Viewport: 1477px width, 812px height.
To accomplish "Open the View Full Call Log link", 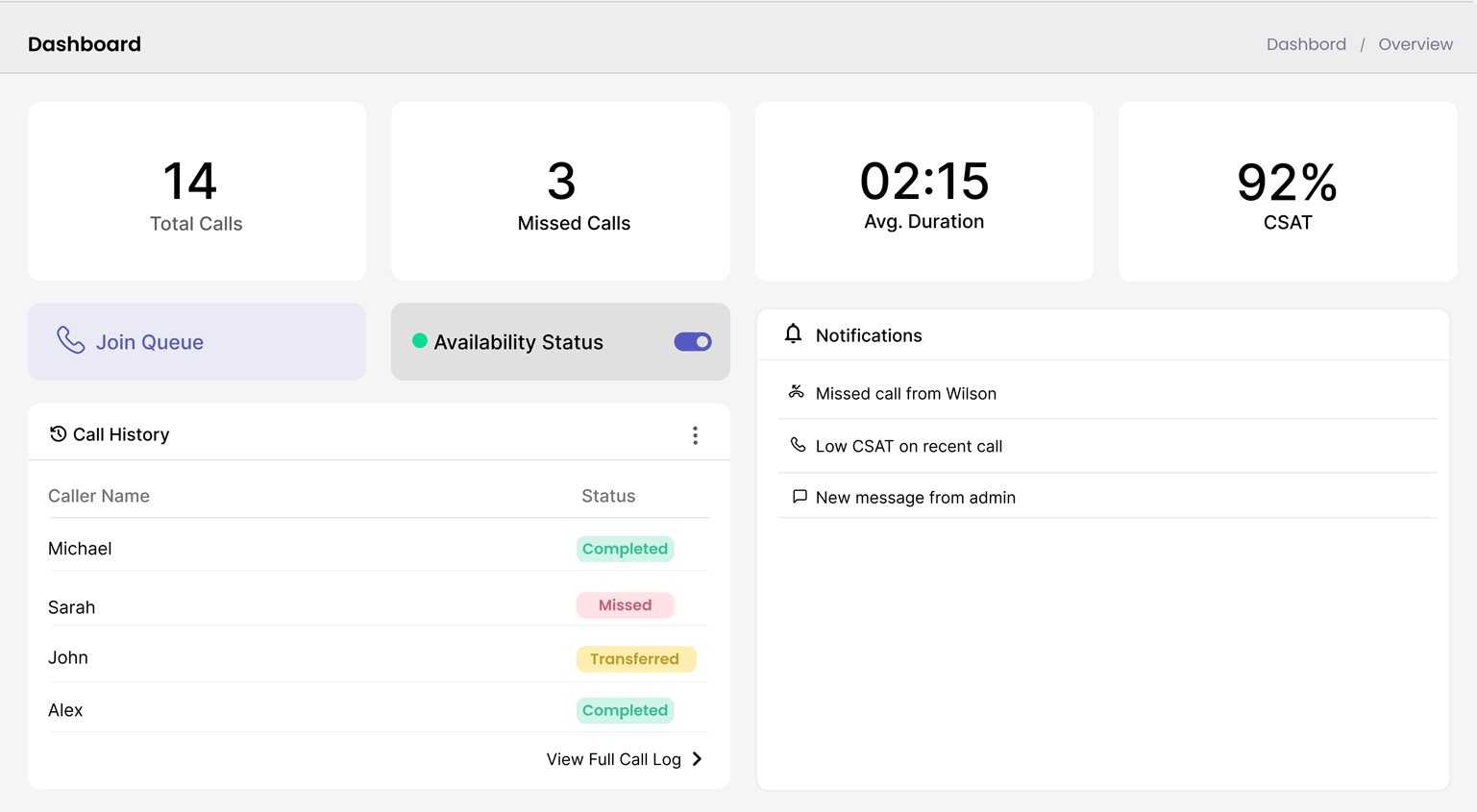I will pyautogui.click(x=613, y=759).
